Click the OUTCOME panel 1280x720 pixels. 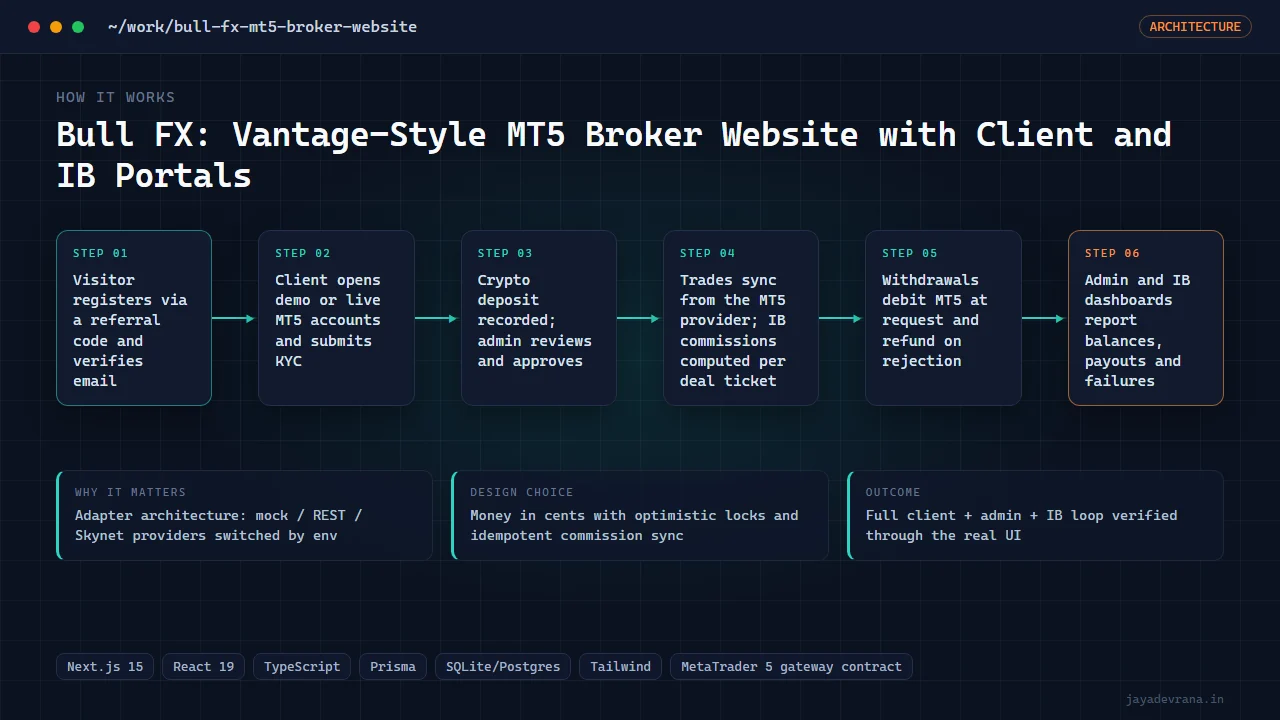(1035, 515)
